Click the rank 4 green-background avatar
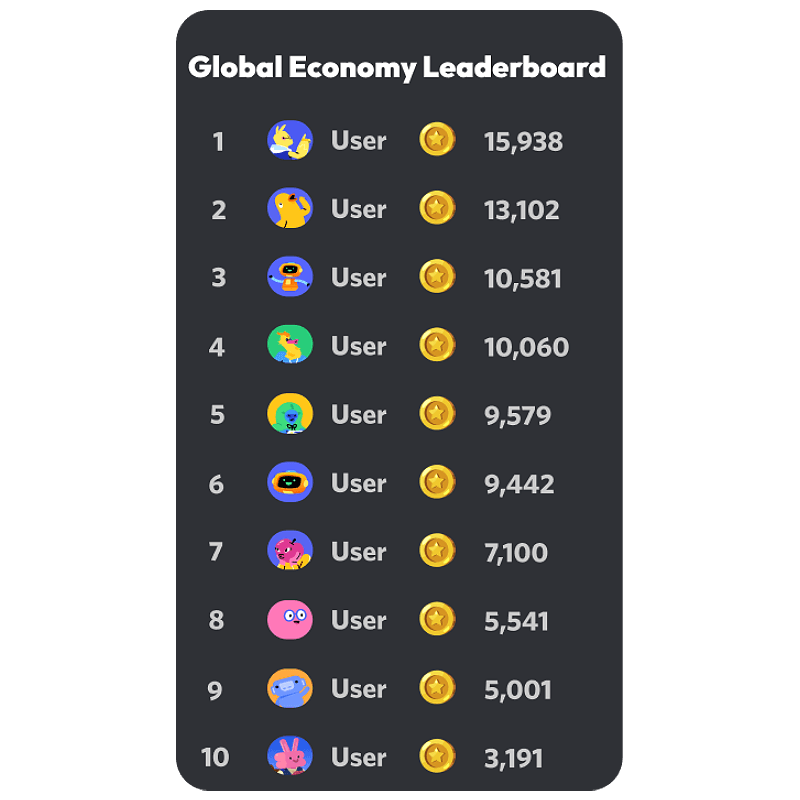800x800 pixels. (290, 346)
